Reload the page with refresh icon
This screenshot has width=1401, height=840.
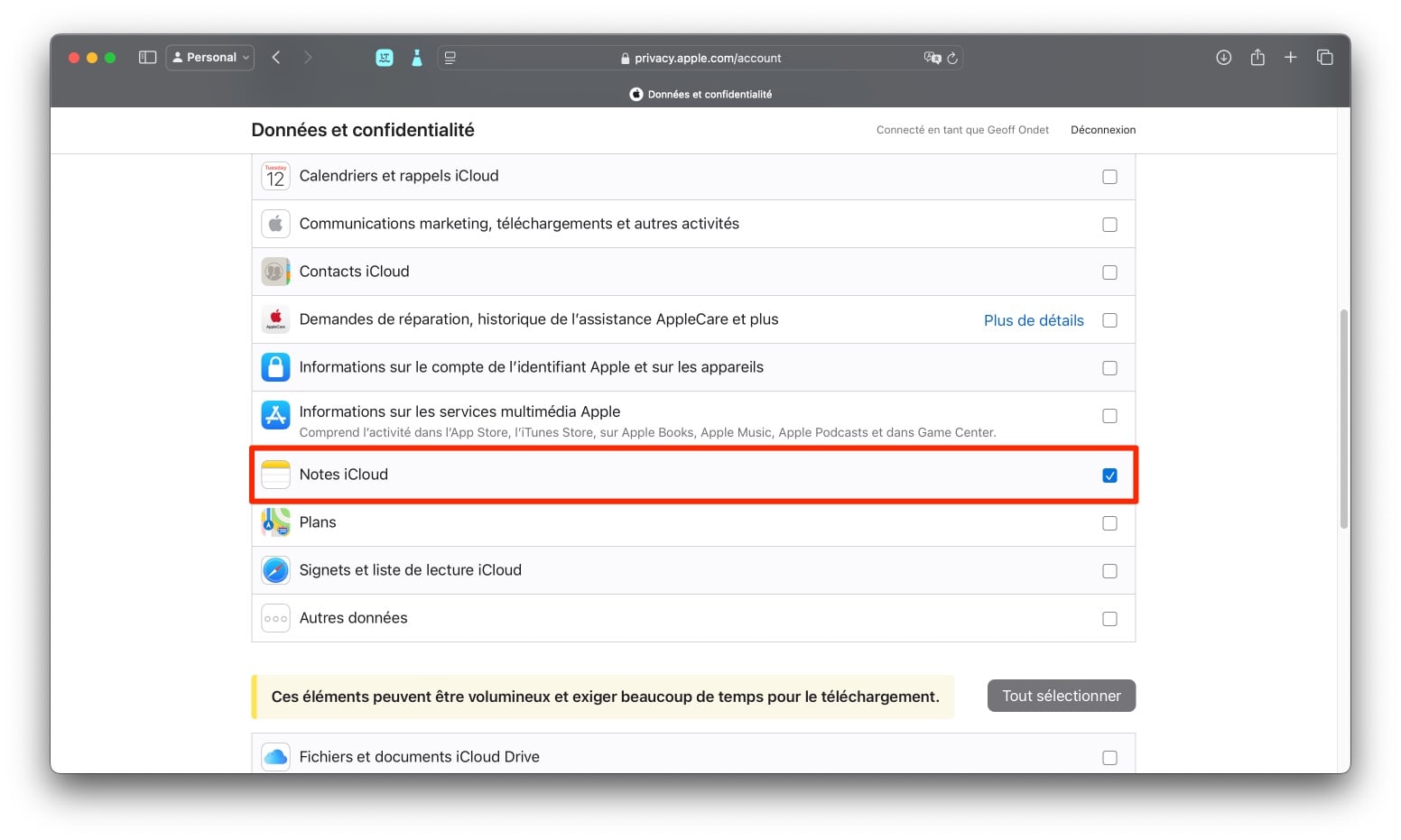[951, 58]
